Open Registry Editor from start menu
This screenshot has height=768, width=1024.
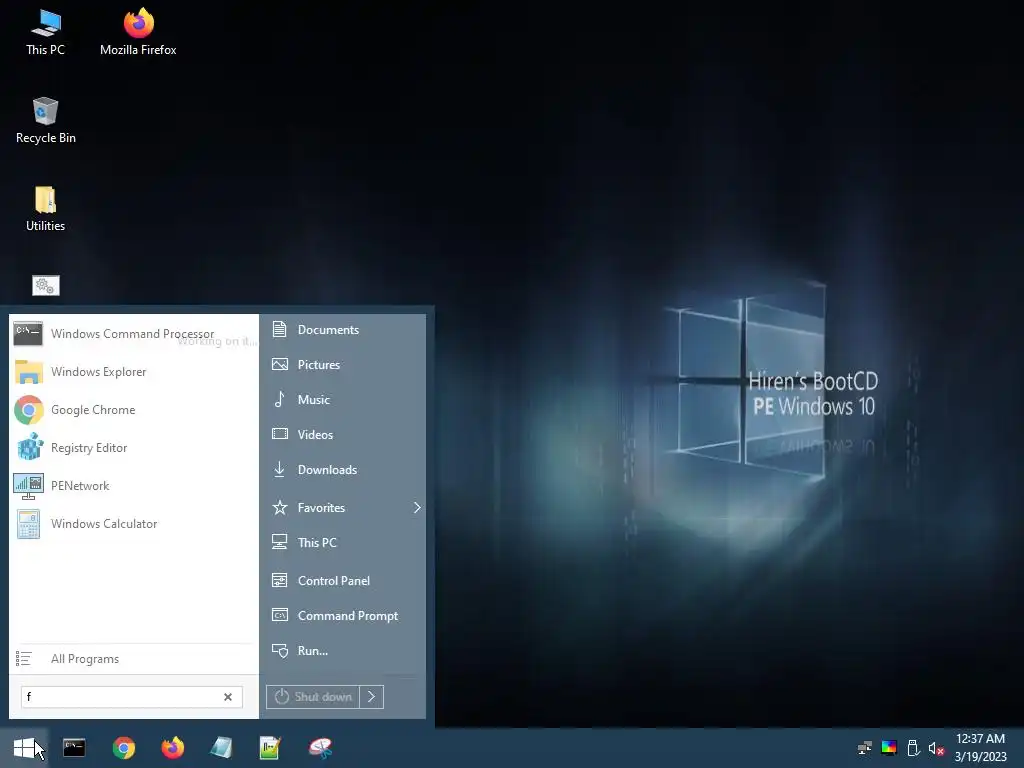coord(134,448)
